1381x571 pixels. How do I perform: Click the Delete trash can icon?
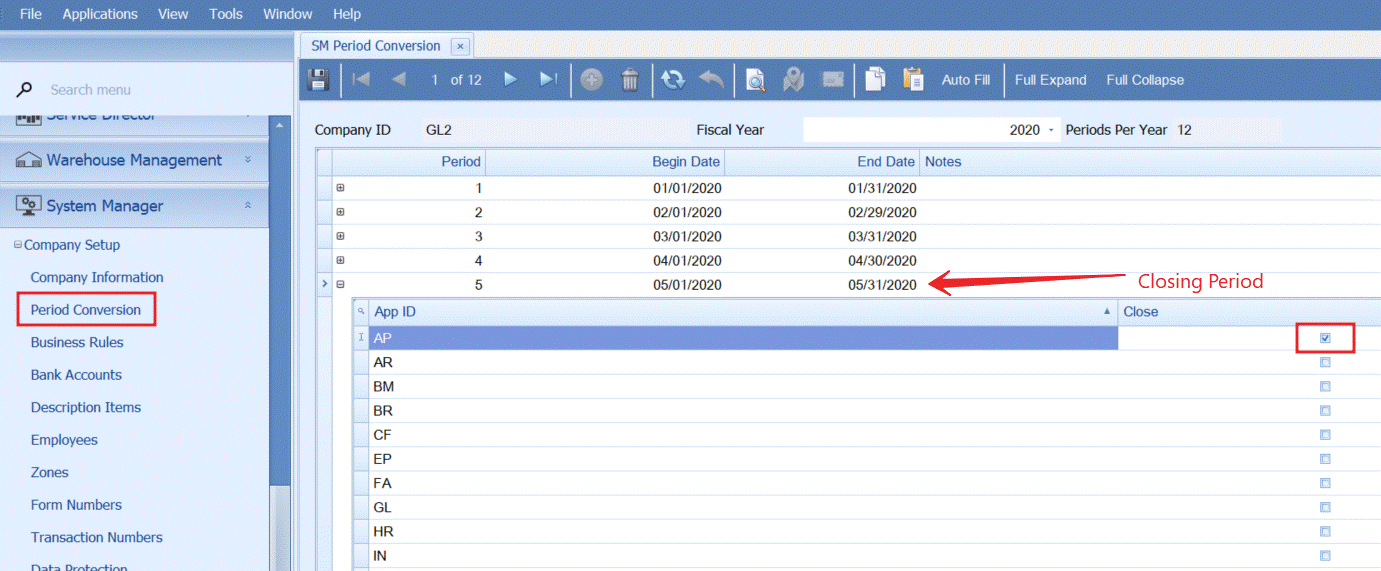[x=630, y=80]
